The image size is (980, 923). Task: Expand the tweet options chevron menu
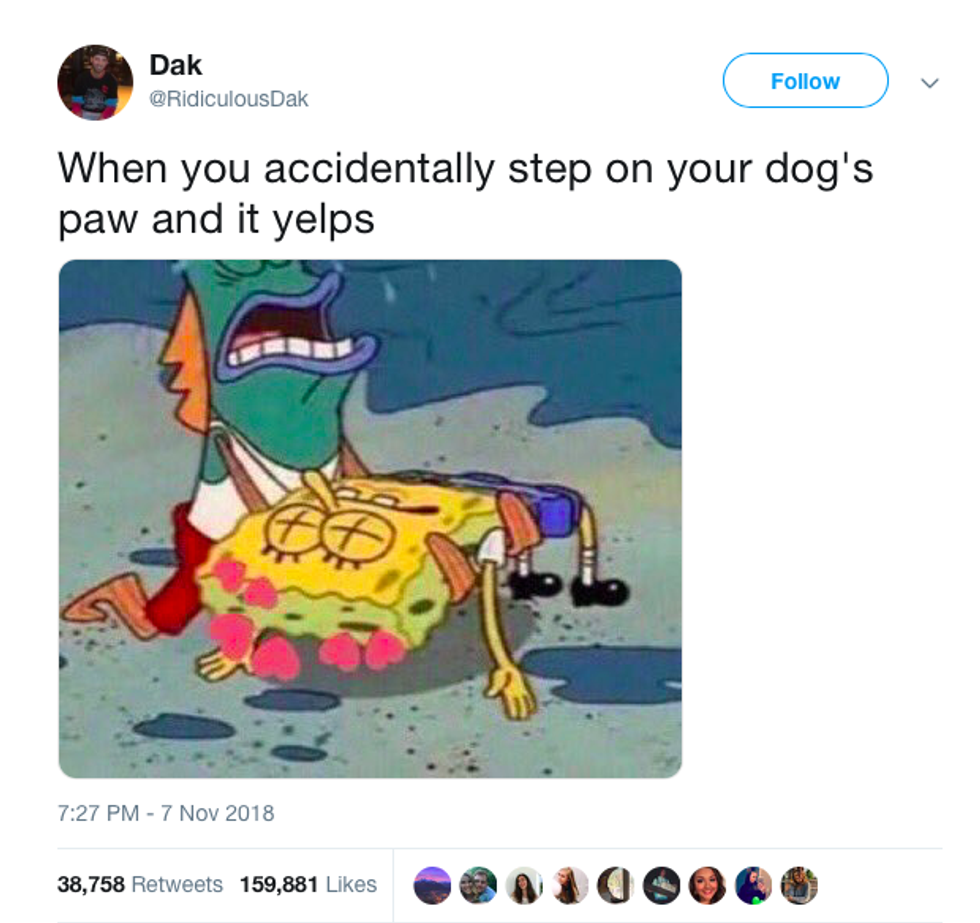930,83
